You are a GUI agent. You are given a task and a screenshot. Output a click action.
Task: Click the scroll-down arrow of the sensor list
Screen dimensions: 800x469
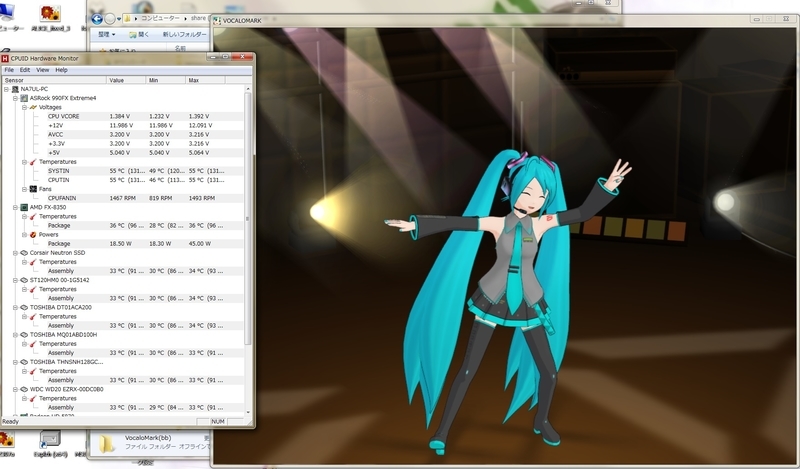pyautogui.click(x=248, y=412)
